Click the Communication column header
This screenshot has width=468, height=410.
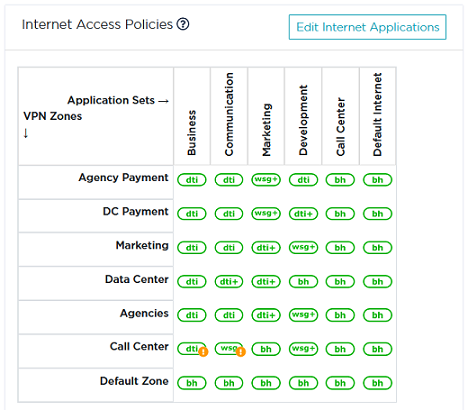click(229, 114)
